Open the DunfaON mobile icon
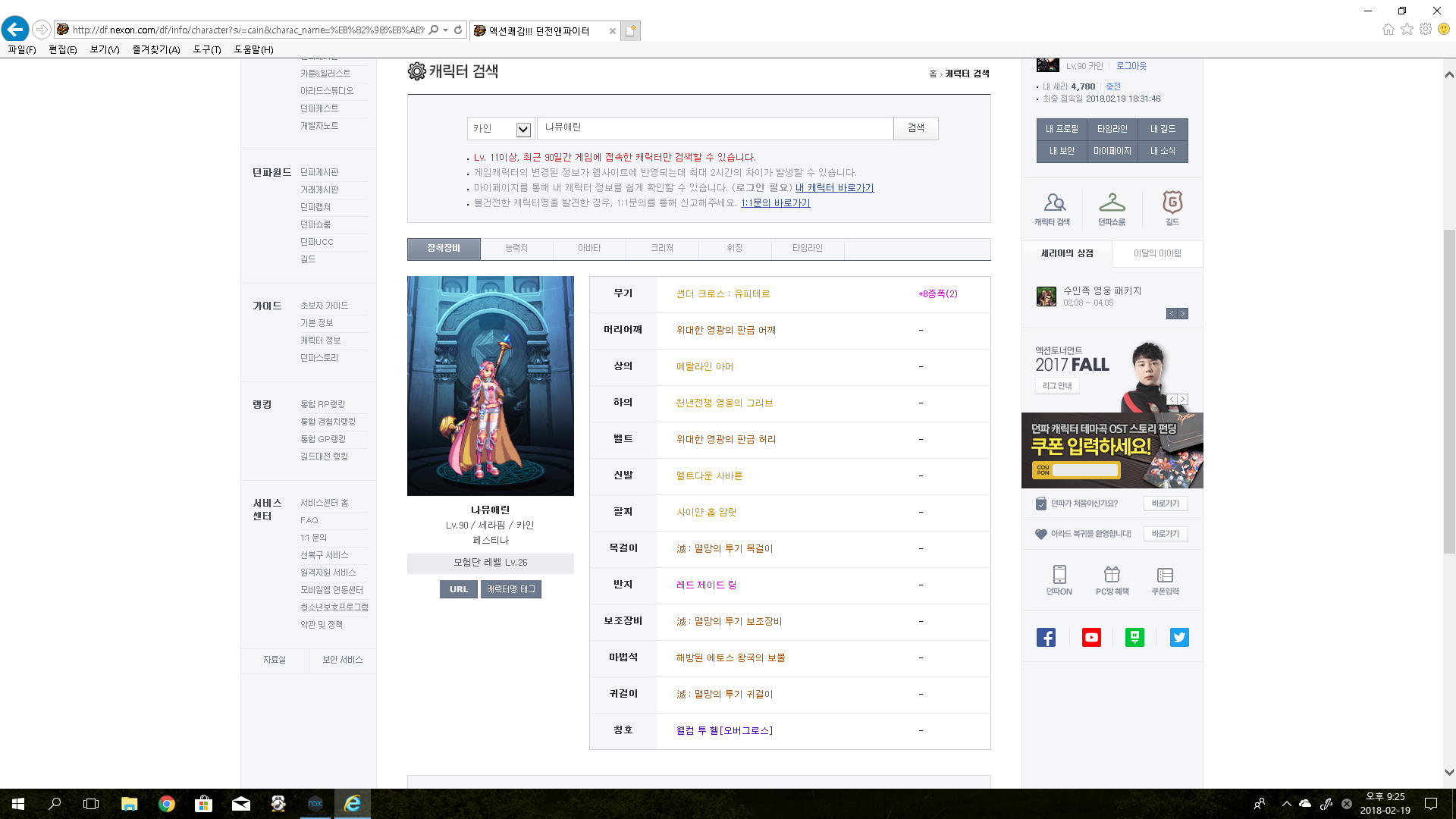Viewport: 1456px width, 819px height. [x=1059, y=574]
